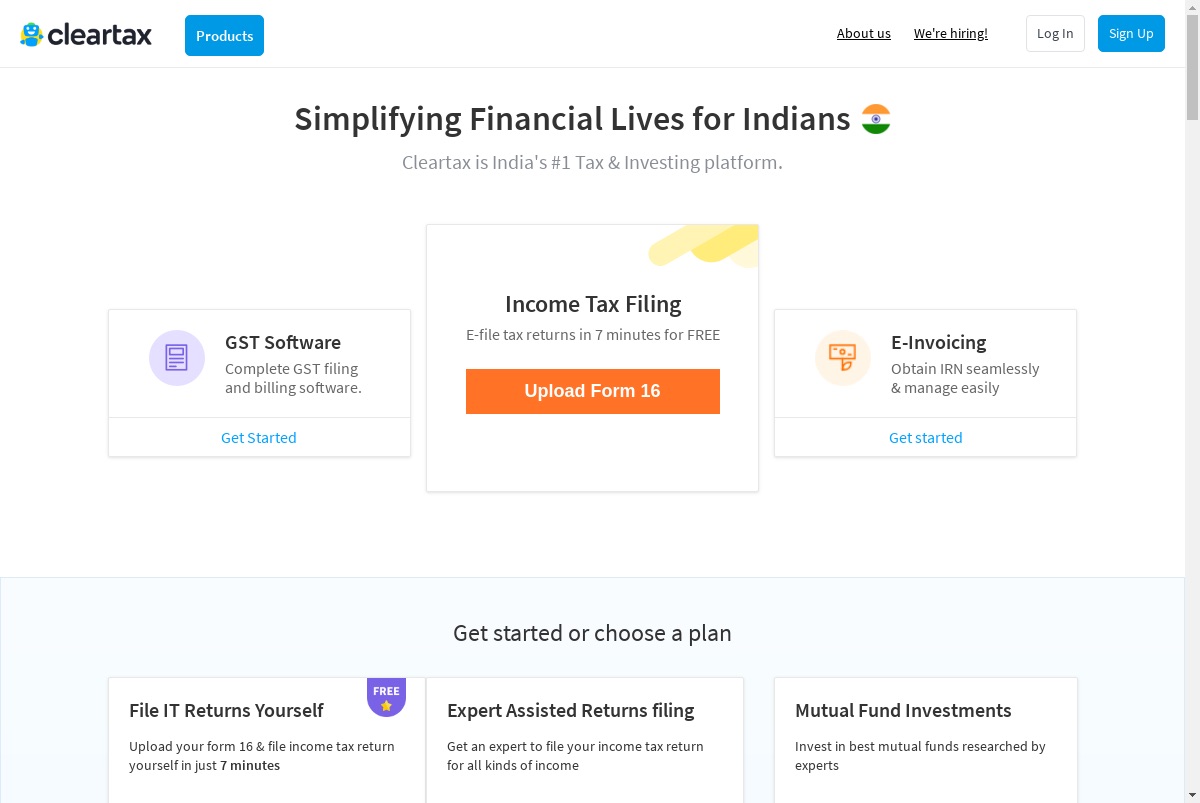1200x803 pixels.
Task: Click the E-Invoicing orange invoice icon
Action: [843, 357]
